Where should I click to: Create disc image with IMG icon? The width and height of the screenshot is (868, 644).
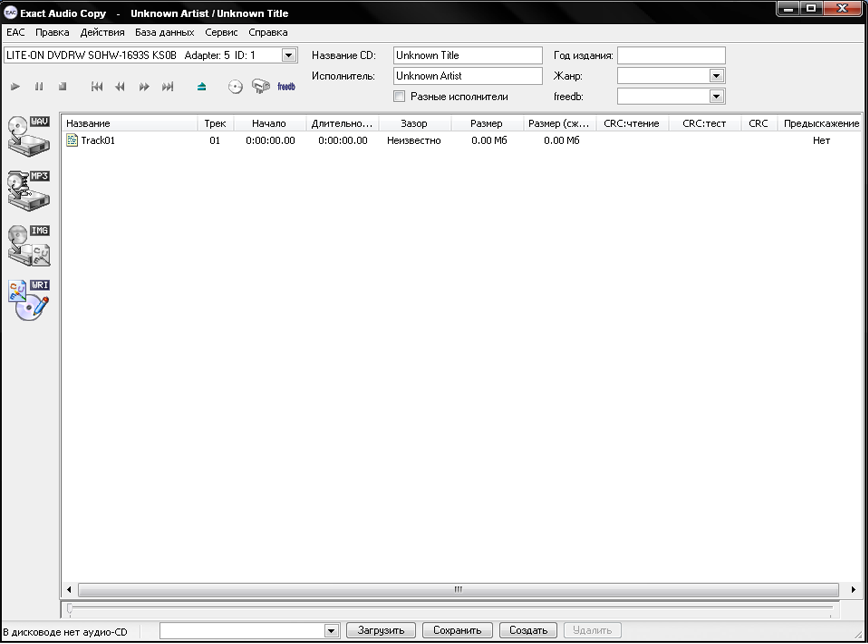[29, 245]
